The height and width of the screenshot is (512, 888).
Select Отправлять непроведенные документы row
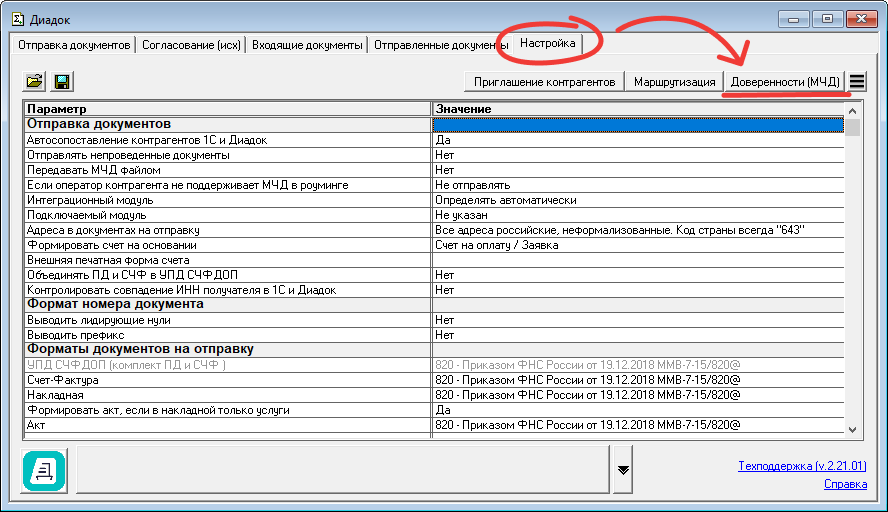click(434, 155)
